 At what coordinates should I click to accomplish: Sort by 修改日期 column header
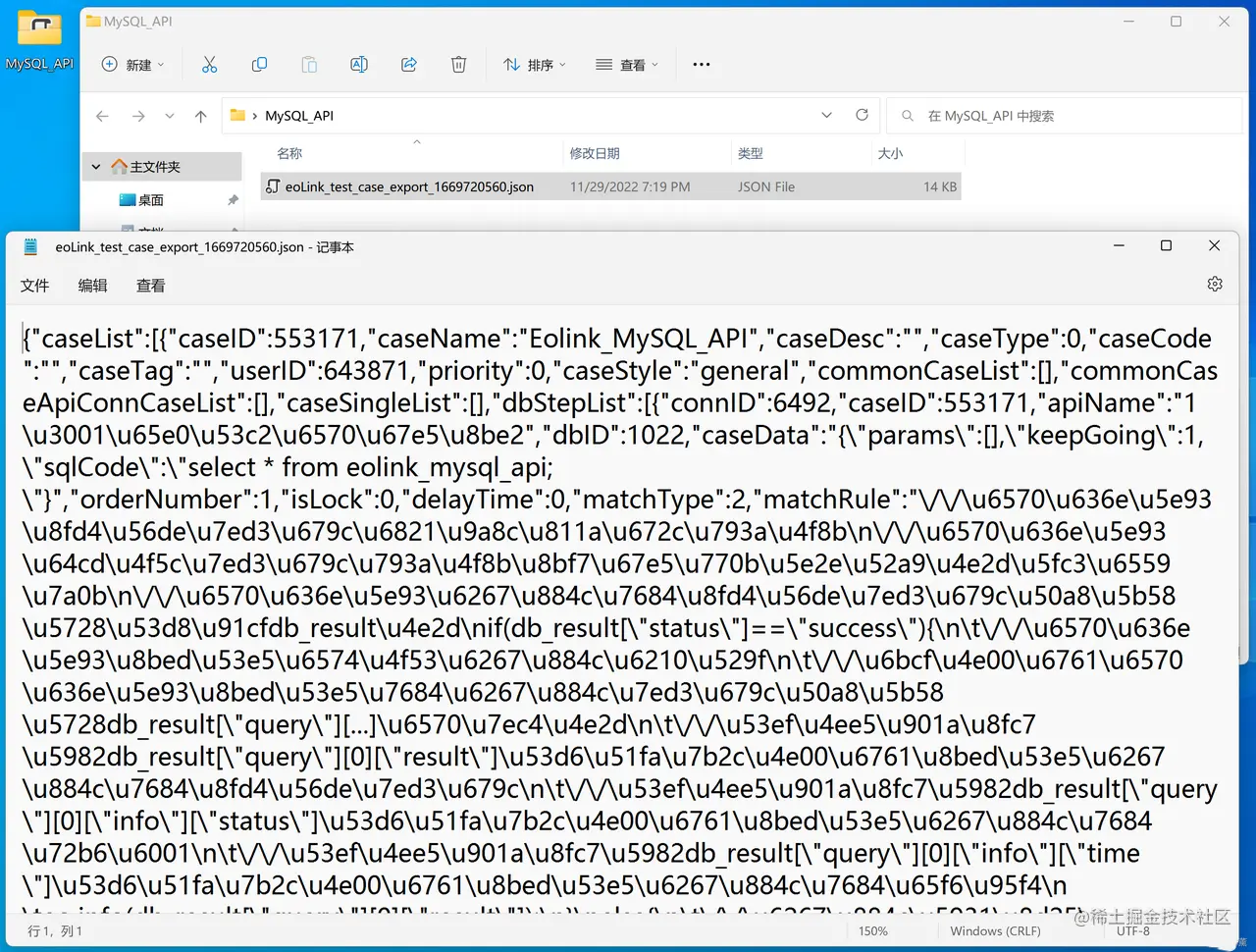tap(595, 153)
